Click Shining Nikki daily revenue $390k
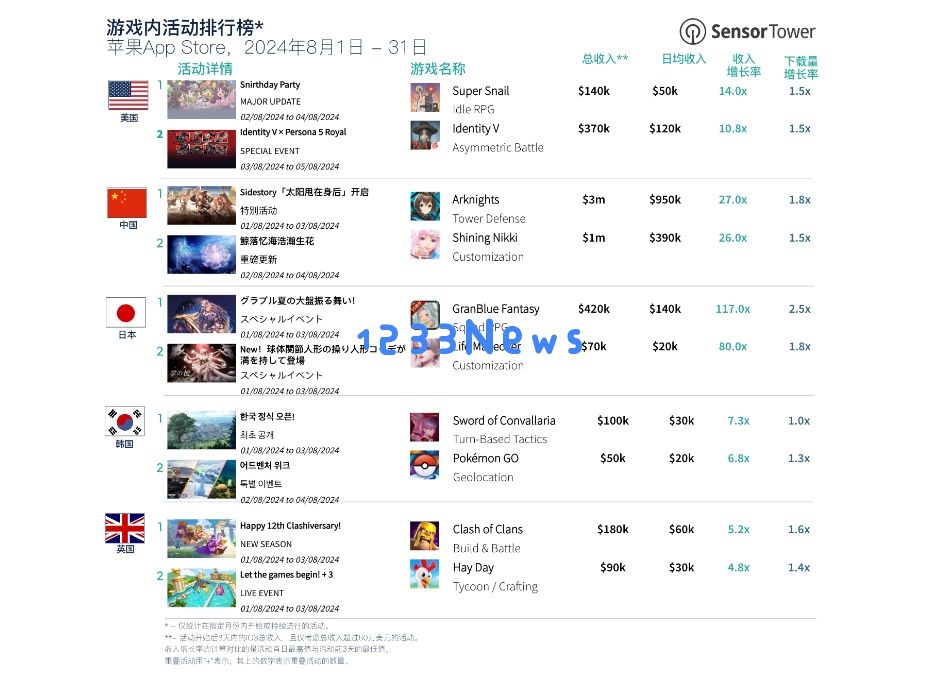The height and width of the screenshot is (675, 939). pos(665,238)
